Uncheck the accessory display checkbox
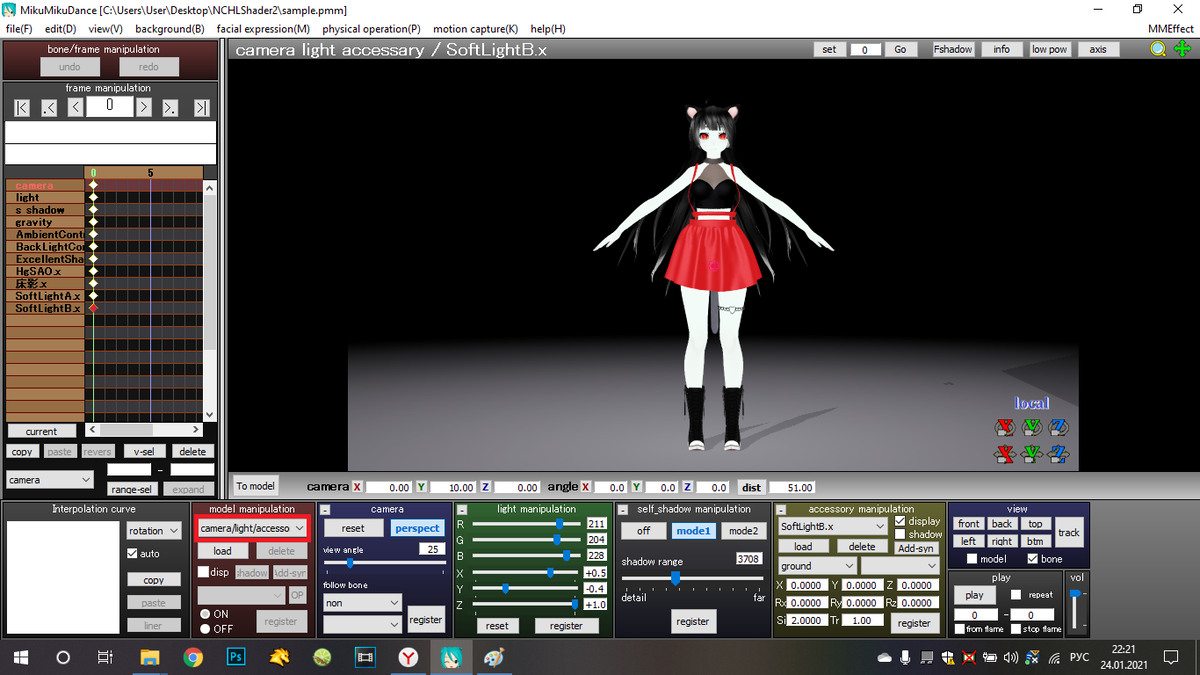Image resolution: width=1200 pixels, height=675 pixels. (x=900, y=521)
